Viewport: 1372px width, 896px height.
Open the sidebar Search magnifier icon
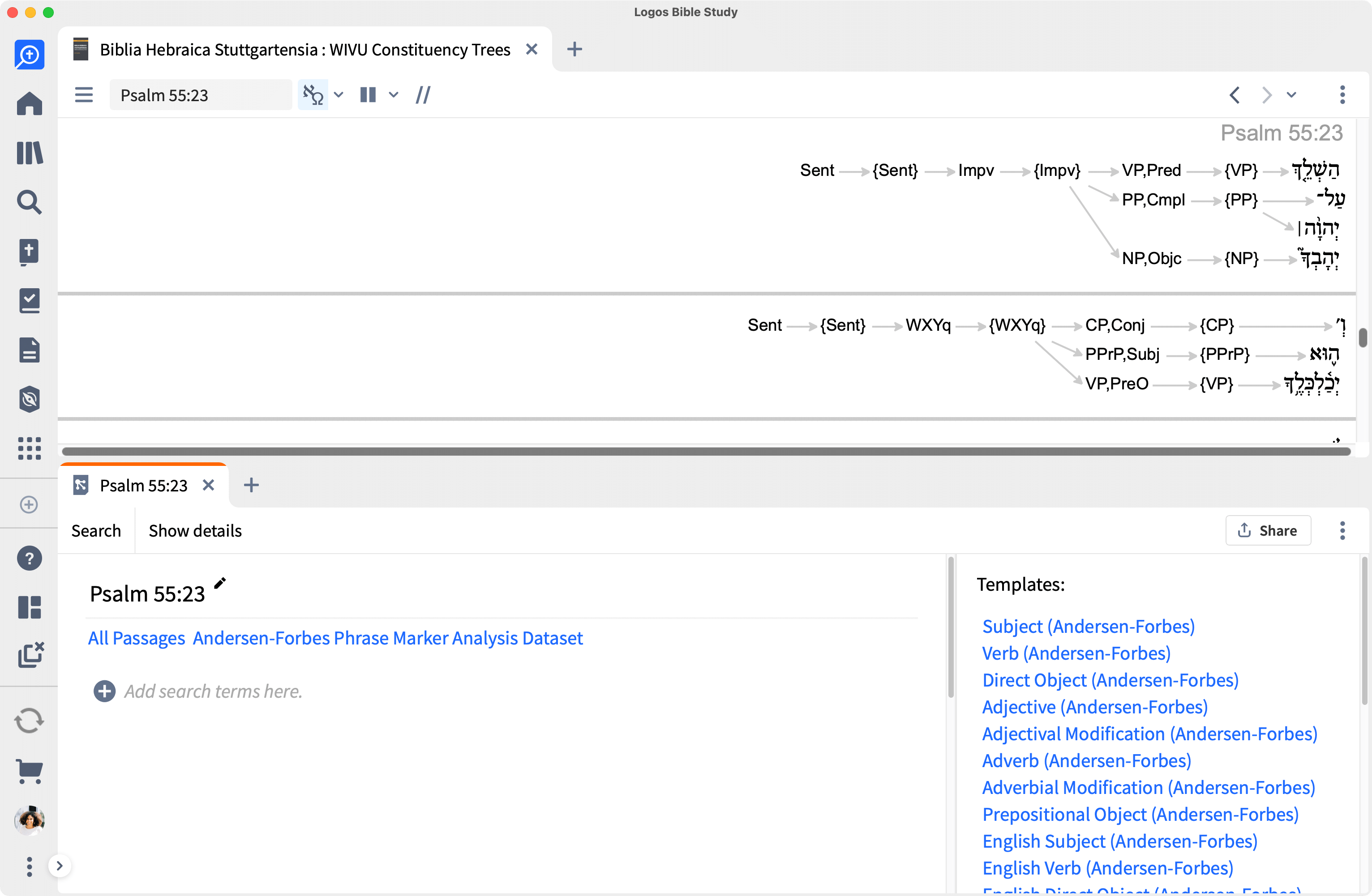tap(30, 202)
